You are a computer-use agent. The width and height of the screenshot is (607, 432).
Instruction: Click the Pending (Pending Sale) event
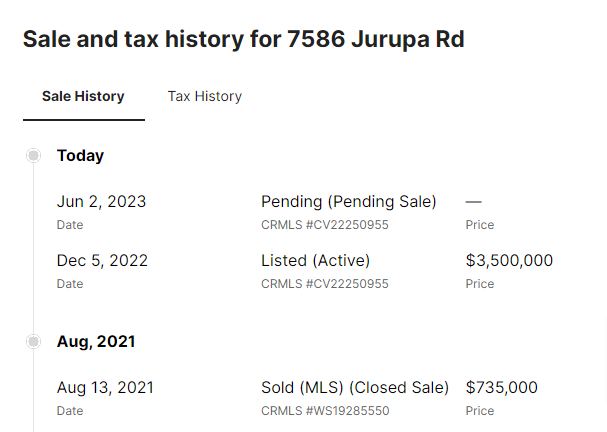(348, 201)
